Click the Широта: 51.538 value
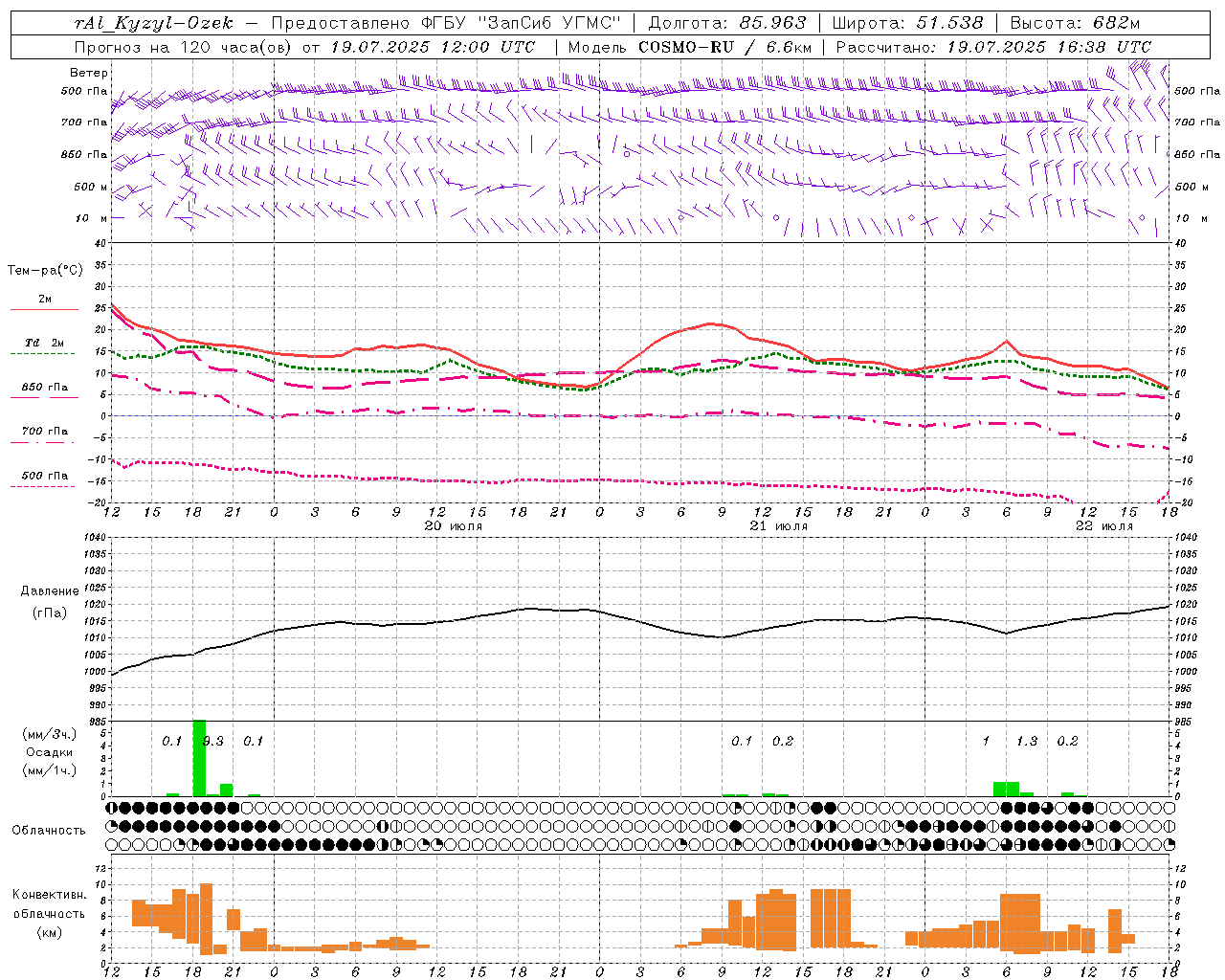 pyautogui.click(x=907, y=23)
